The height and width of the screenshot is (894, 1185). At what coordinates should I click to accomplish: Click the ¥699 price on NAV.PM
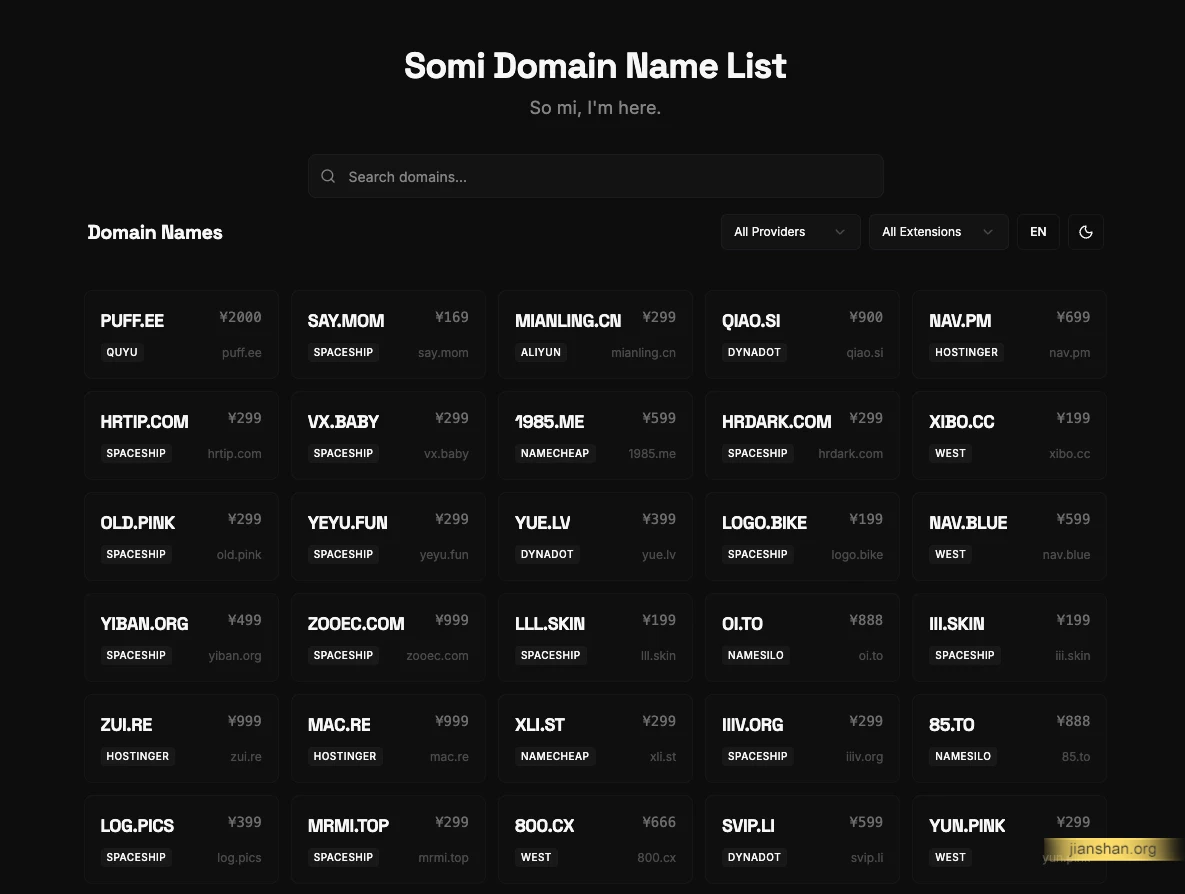(x=1073, y=317)
